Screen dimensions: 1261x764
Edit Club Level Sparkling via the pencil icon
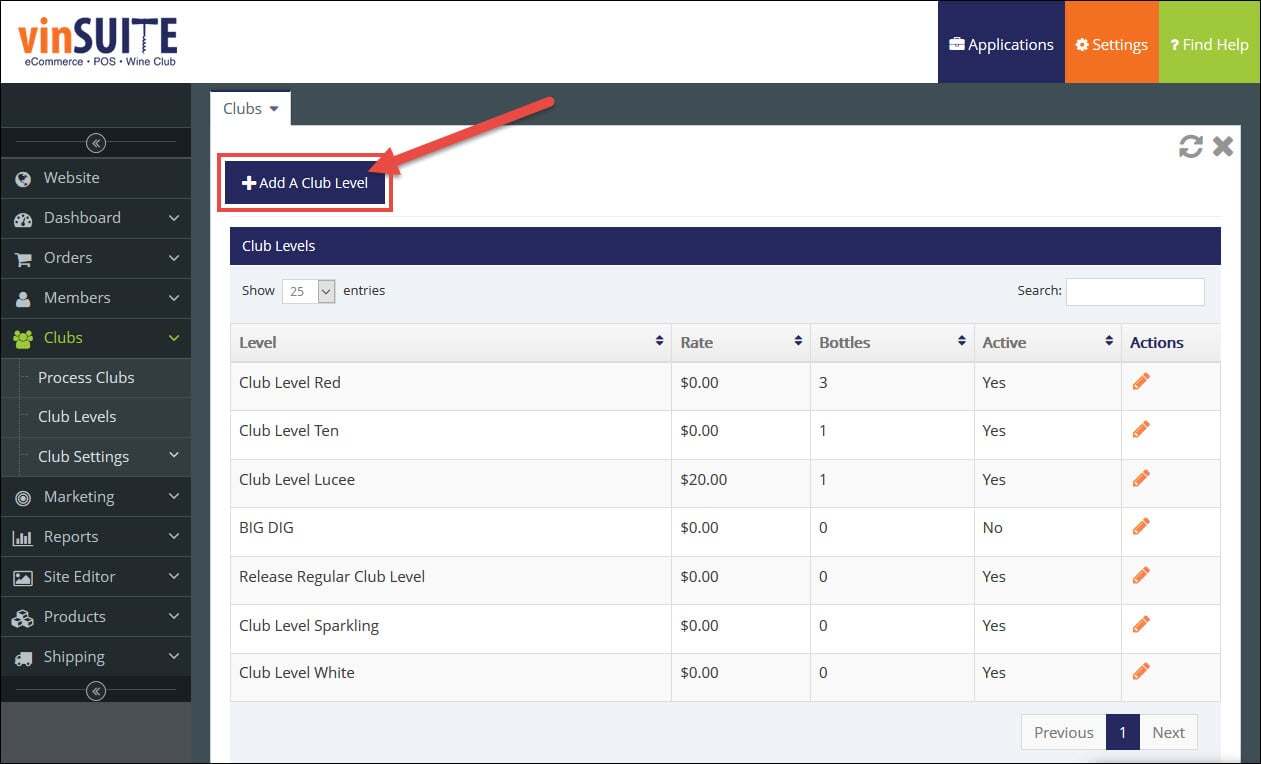tap(1141, 624)
